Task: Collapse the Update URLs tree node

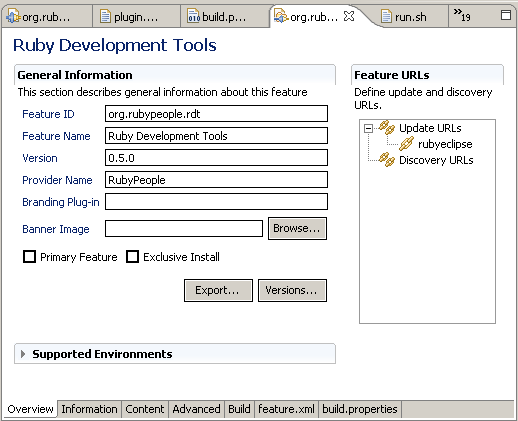Action: click(x=368, y=128)
